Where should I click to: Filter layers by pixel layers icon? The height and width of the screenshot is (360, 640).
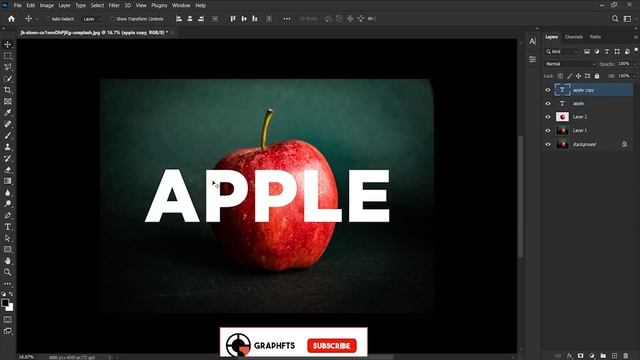pyautogui.click(x=587, y=51)
